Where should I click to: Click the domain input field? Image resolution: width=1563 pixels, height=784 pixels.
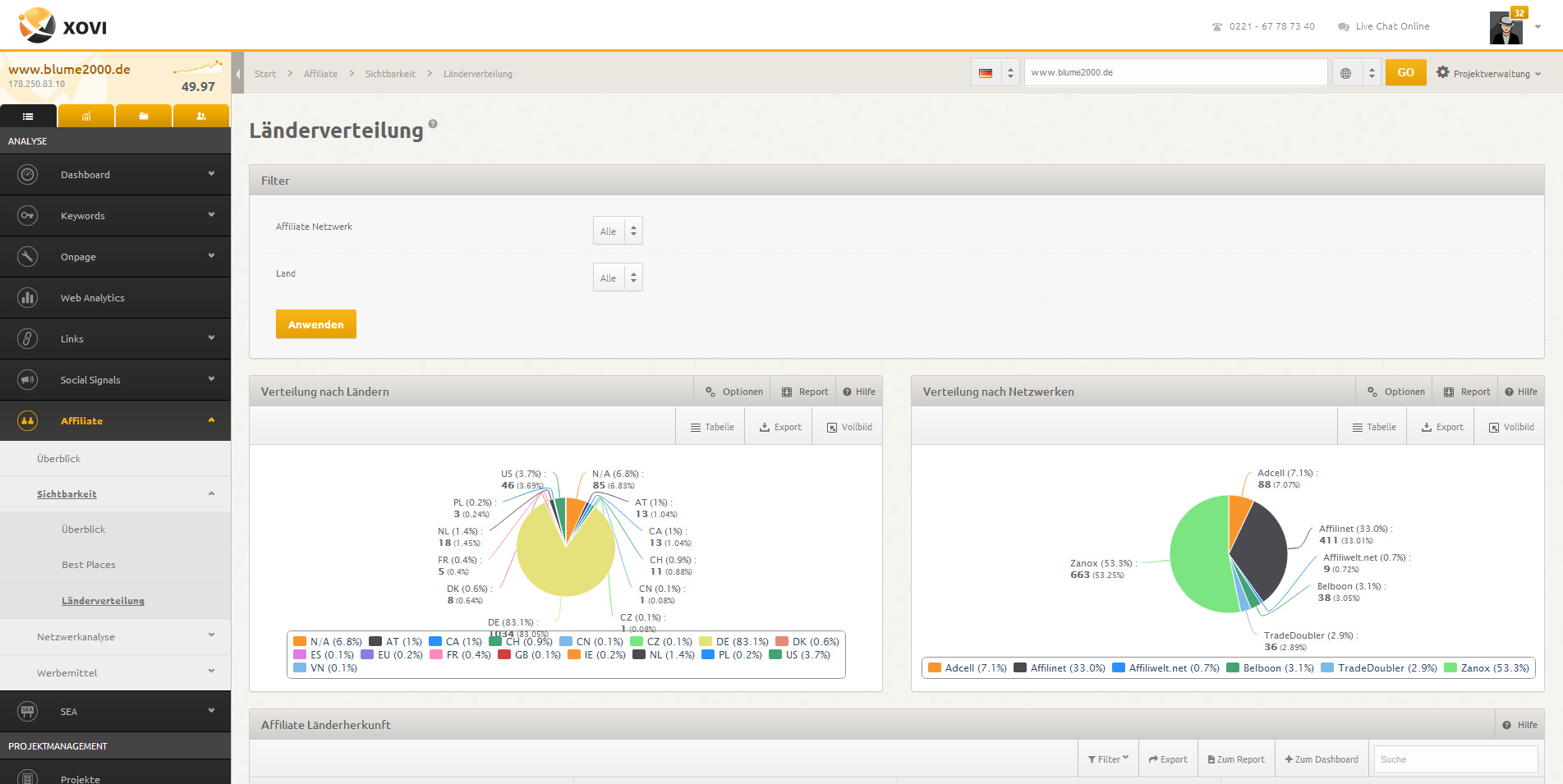[1175, 72]
